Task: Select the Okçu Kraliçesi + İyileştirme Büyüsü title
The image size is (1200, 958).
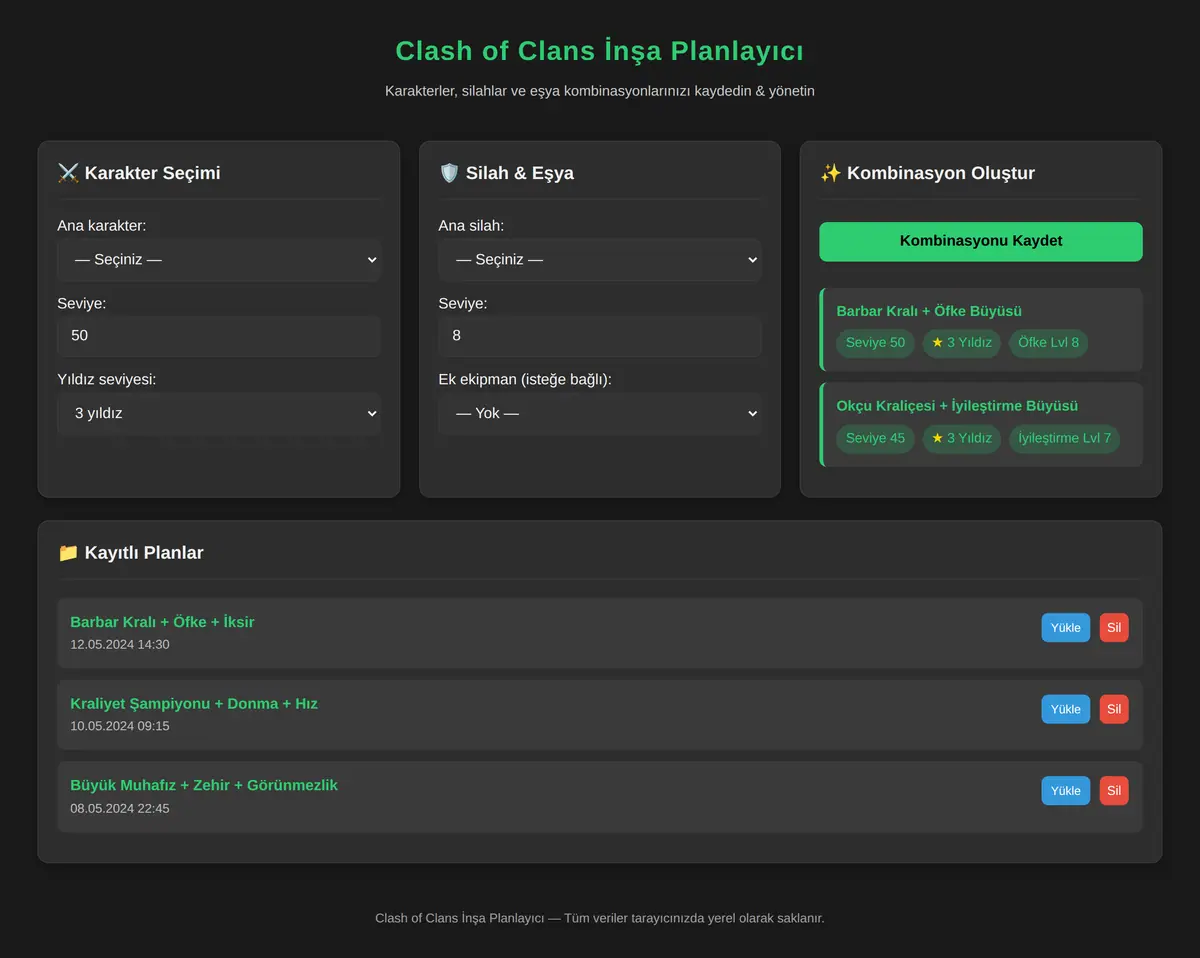Action: pos(957,406)
